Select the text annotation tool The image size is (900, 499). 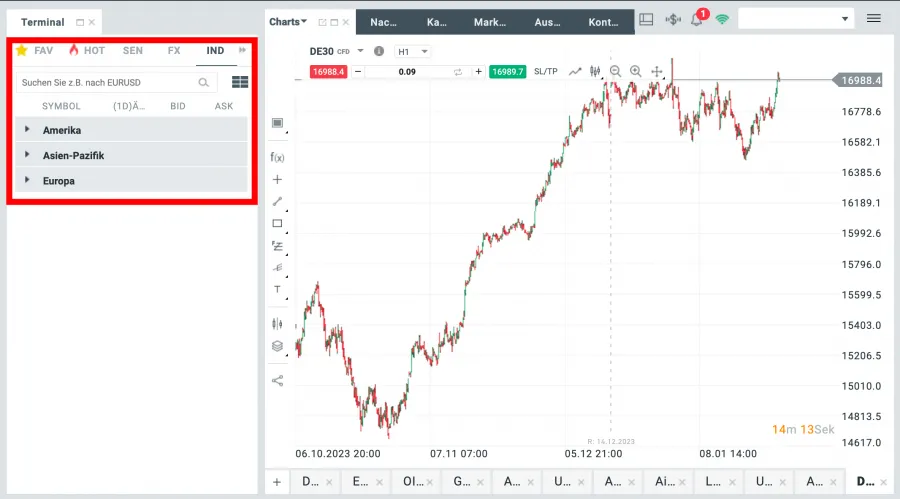click(x=278, y=290)
